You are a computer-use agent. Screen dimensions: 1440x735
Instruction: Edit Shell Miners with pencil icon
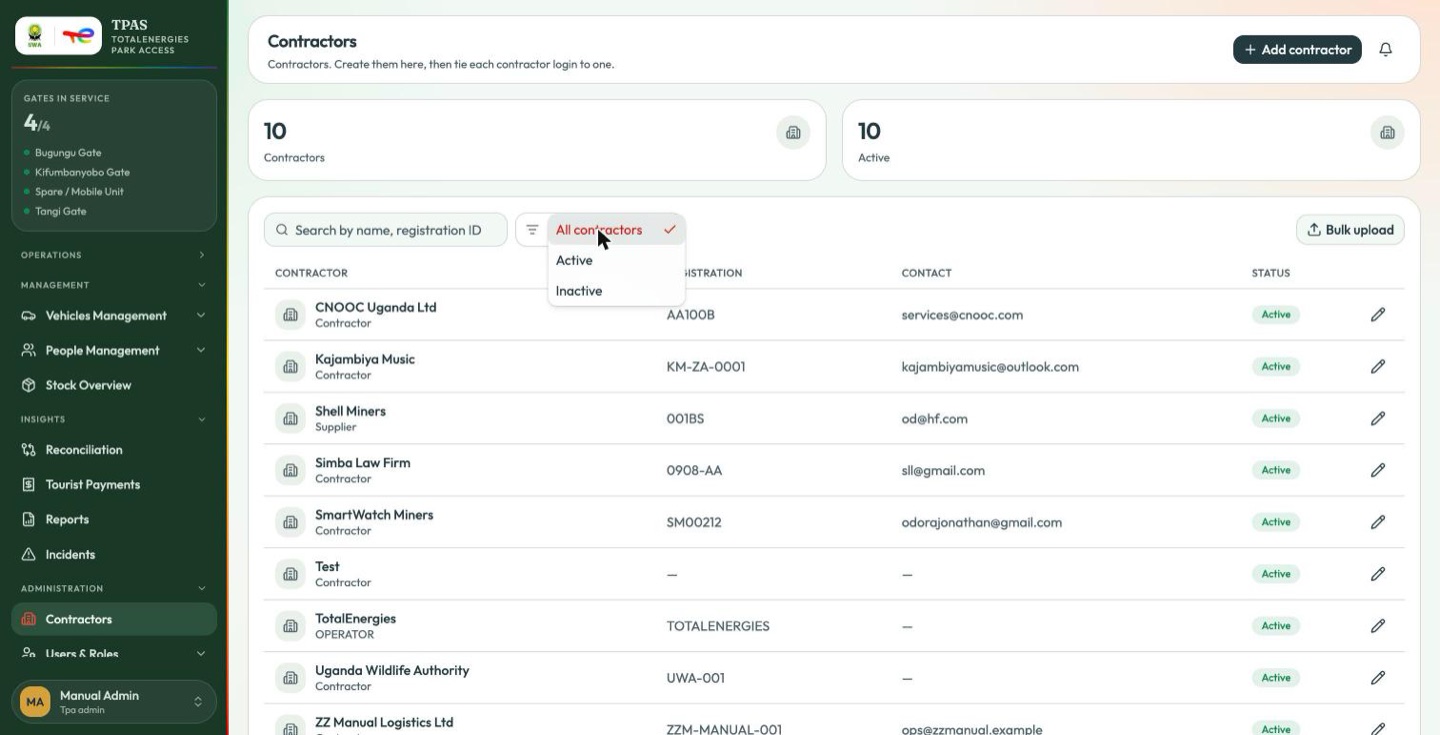click(x=1378, y=419)
